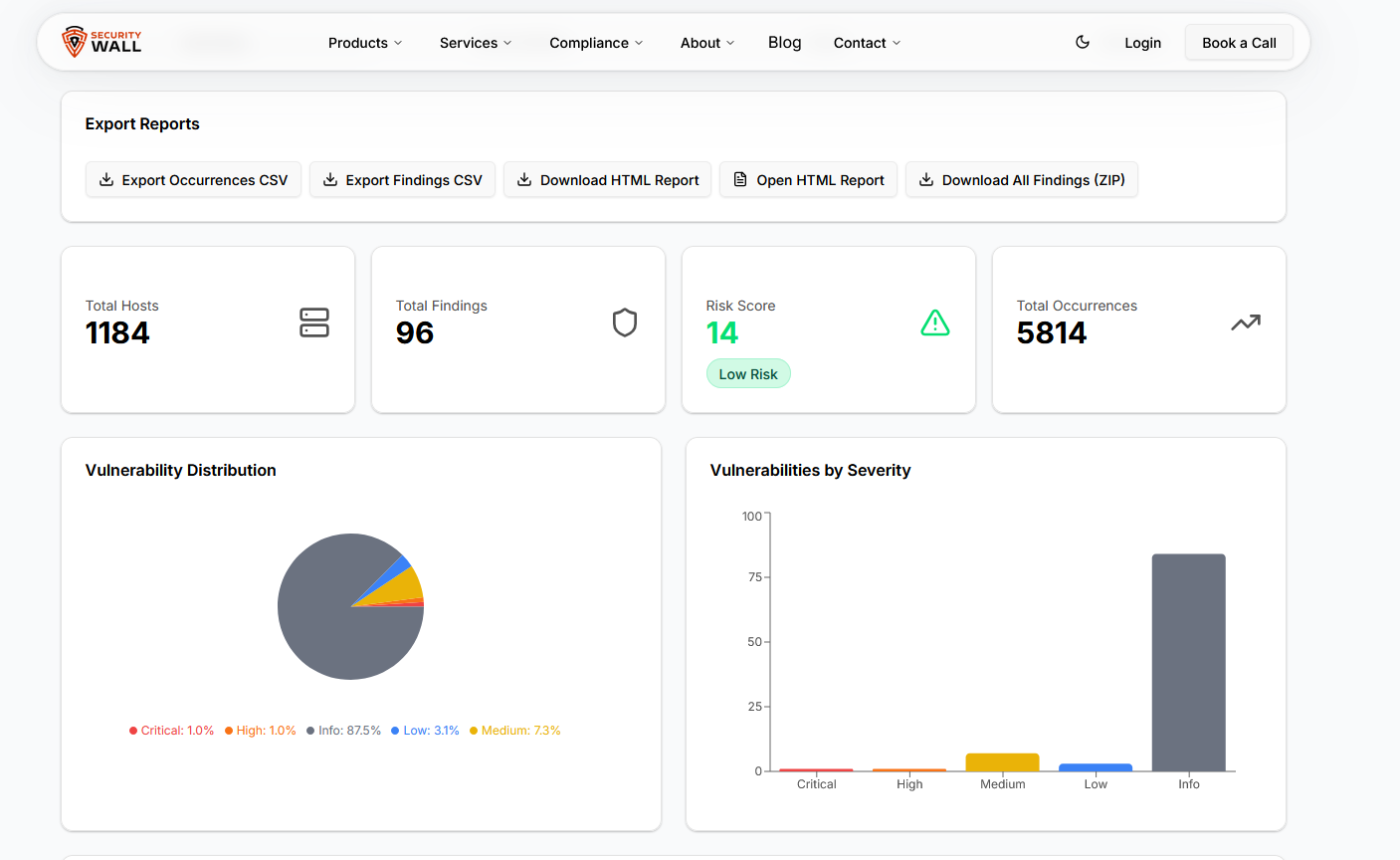Click the gray Info bar in severity chart
The image size is (1400, 860).
pyautogui.click(x=1188, y=662)
